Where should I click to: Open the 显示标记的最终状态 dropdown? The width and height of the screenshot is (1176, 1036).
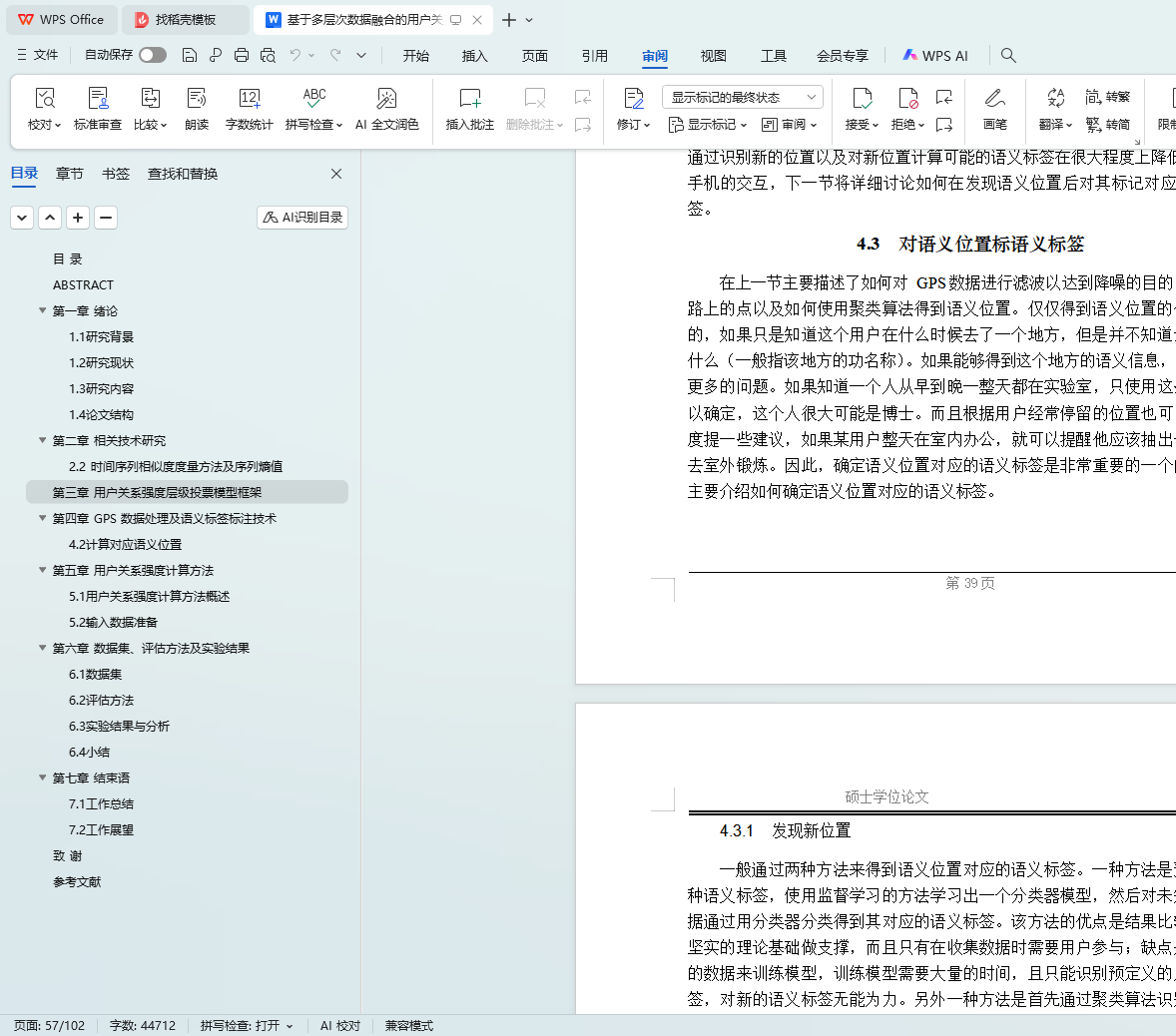742,97
